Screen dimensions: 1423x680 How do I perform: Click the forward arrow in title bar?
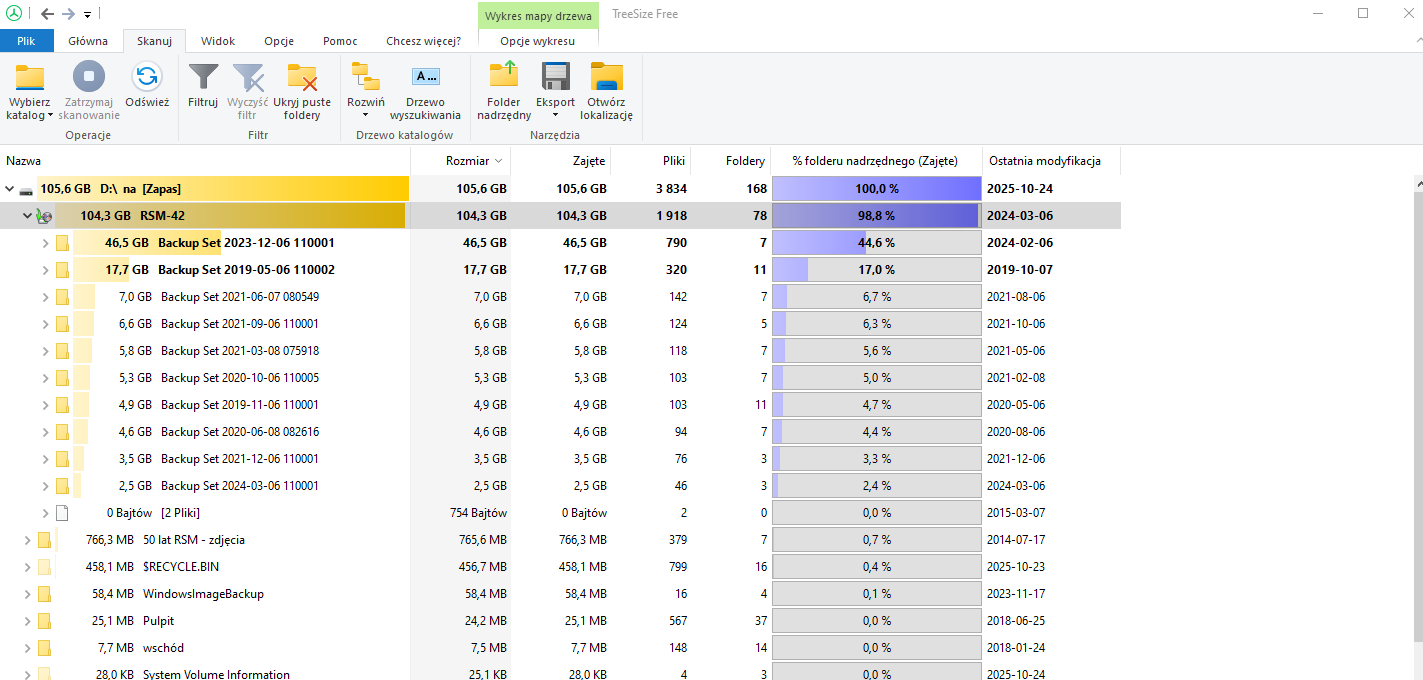coord(68,14)
